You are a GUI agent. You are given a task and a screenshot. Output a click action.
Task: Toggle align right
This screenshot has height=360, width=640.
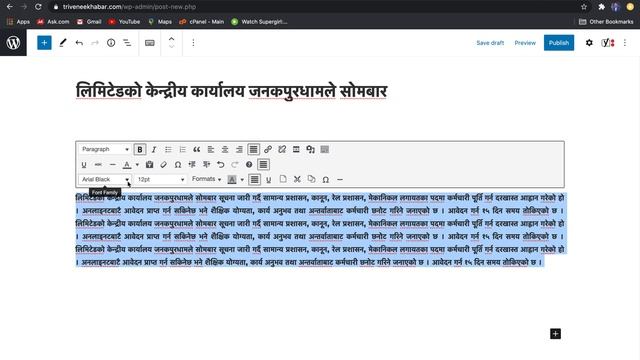[239, 149]
